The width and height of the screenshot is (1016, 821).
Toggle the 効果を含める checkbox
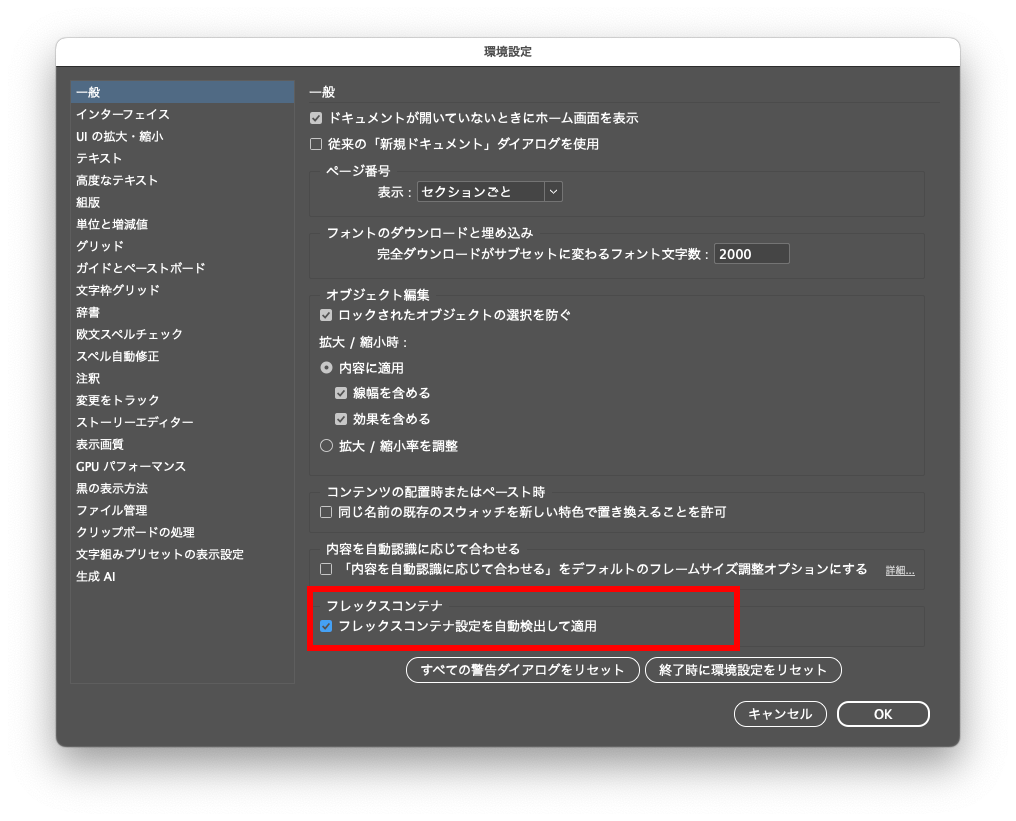pos(341,419)
